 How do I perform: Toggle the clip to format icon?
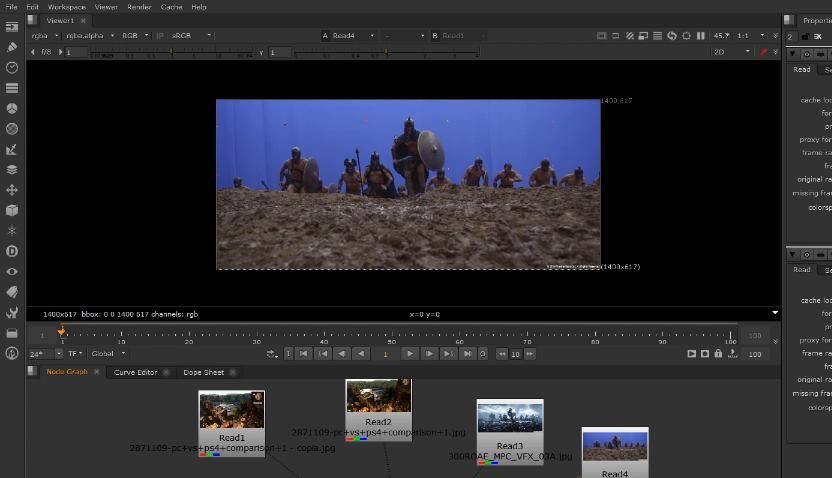pyautogui.click(x=601, y=36)
